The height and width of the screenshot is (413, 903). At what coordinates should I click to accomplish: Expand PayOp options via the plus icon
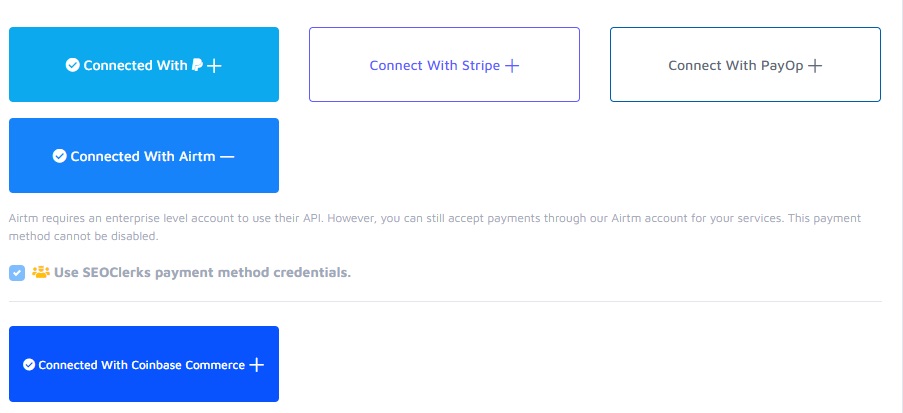click(x=815, y=66)
